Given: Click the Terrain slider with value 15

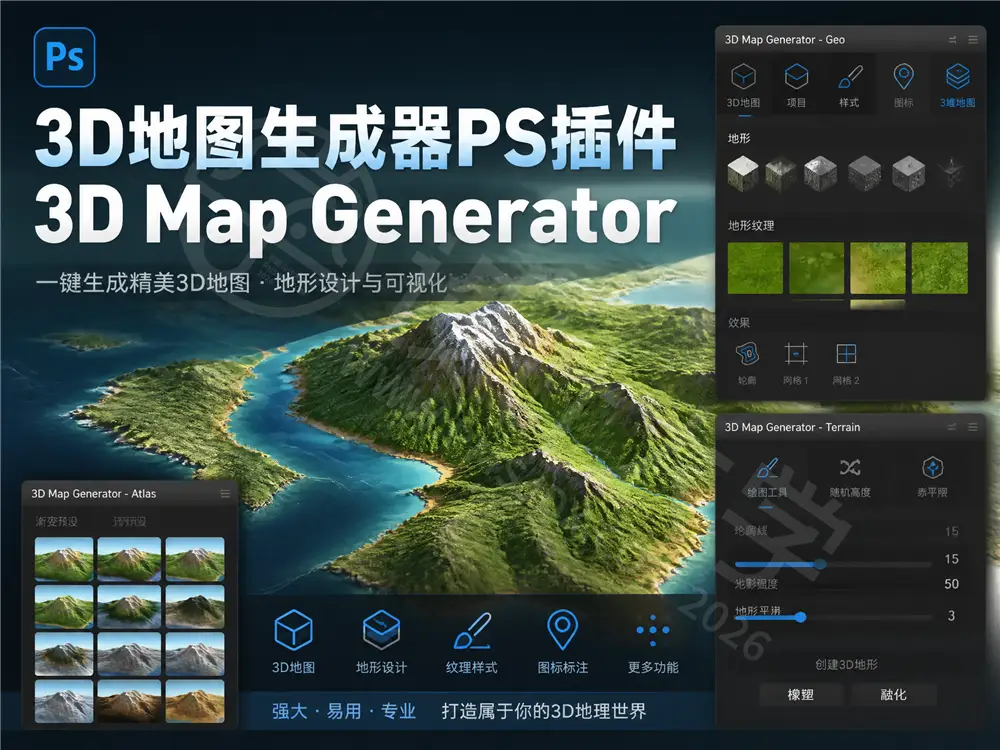Looking at the screenshot, I should 833,564.
